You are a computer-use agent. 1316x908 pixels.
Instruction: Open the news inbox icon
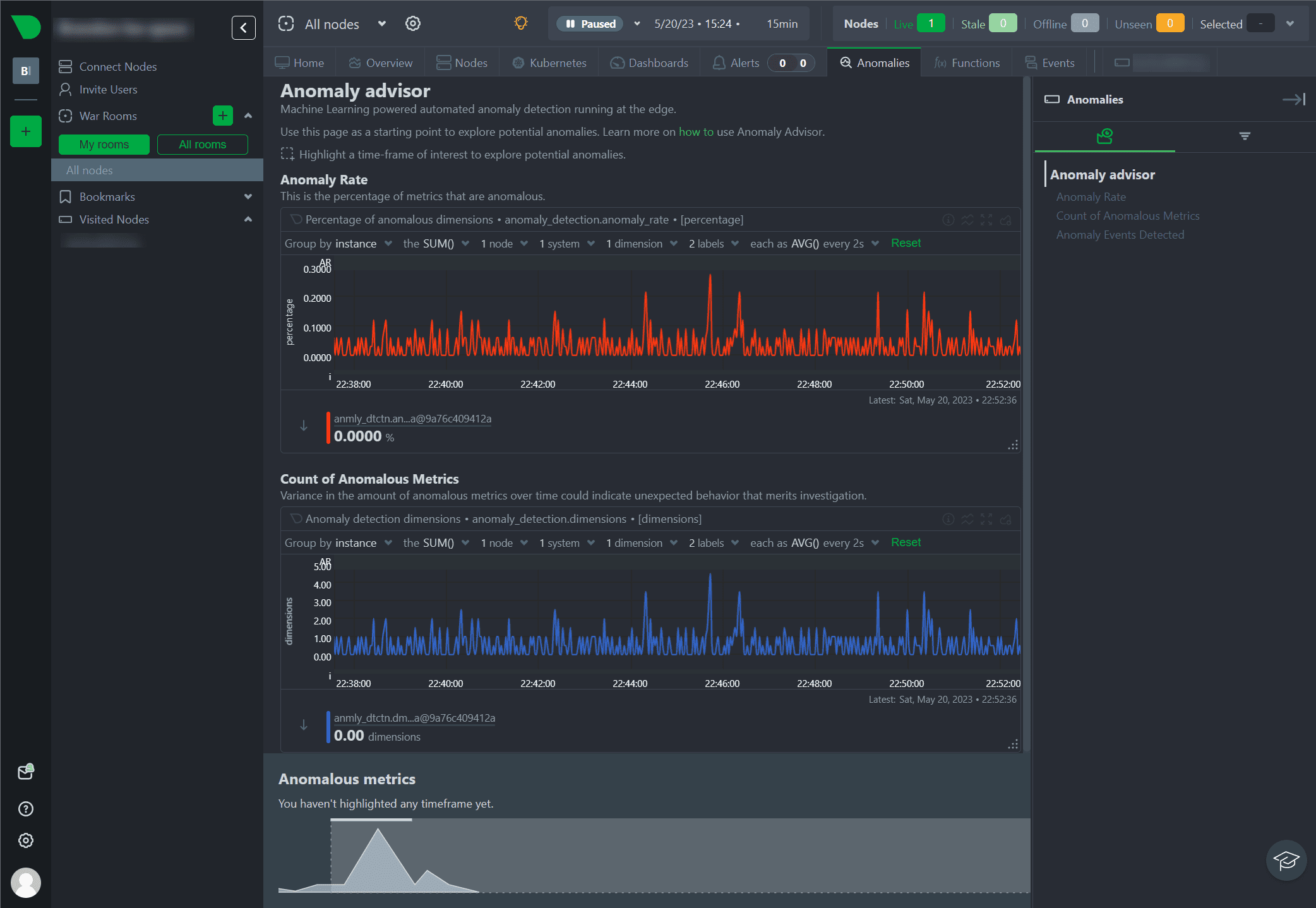tap(26, 772)
